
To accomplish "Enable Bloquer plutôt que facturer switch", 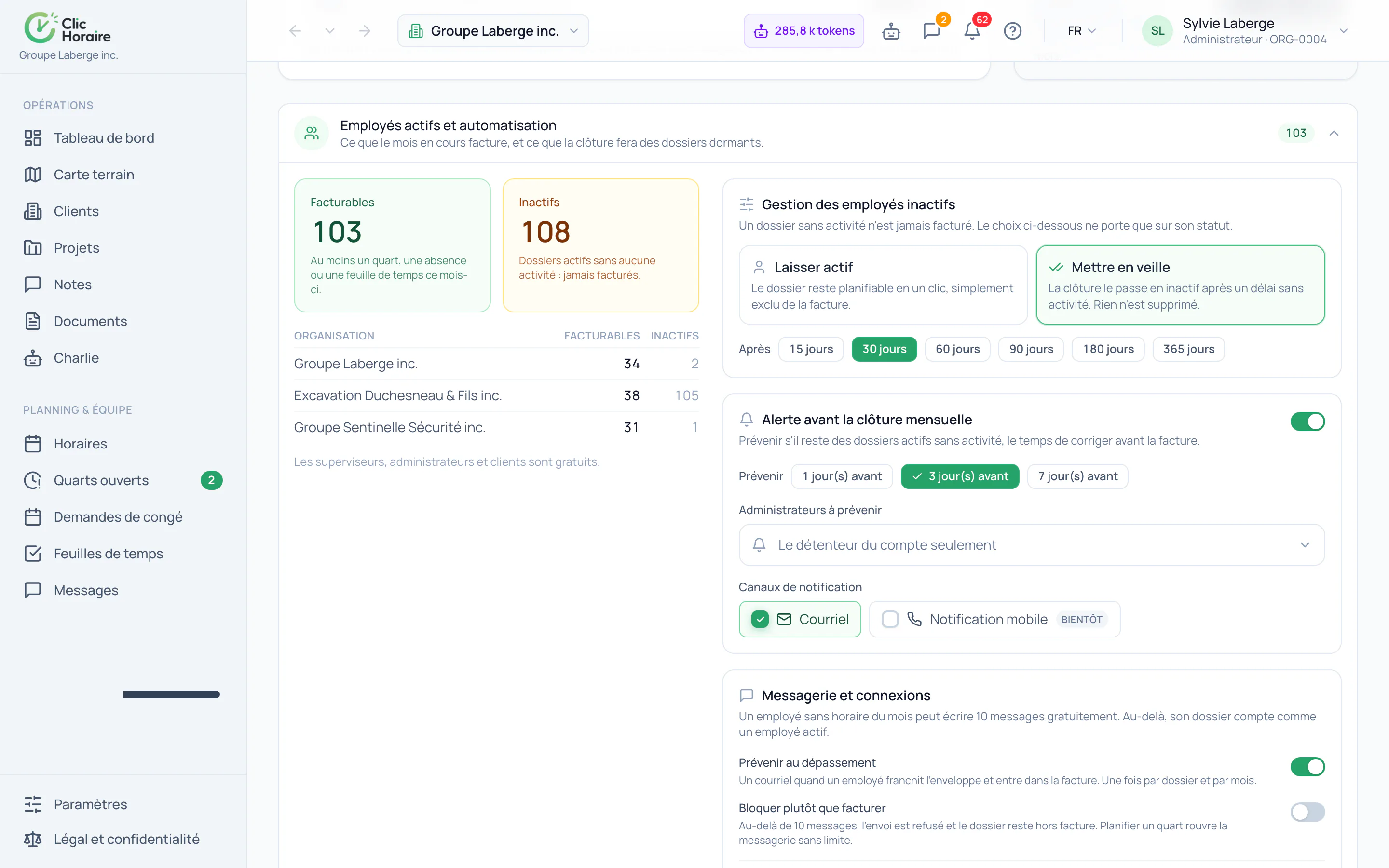I will 1307,812.
